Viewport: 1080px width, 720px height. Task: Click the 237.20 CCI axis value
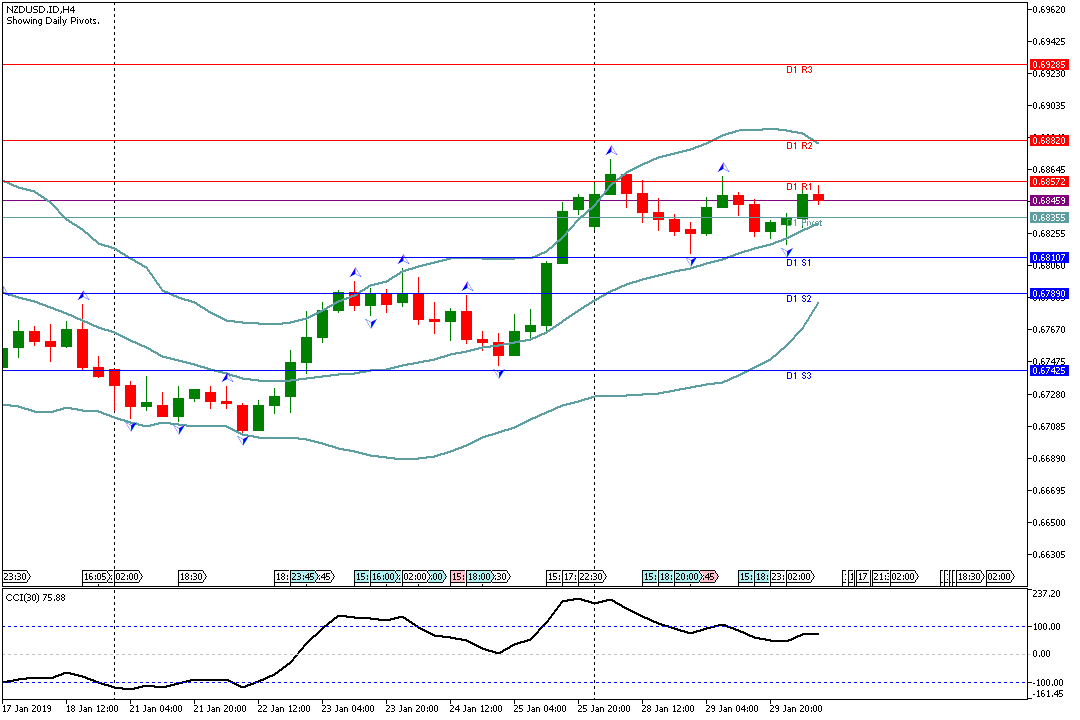click(1046, 593)
